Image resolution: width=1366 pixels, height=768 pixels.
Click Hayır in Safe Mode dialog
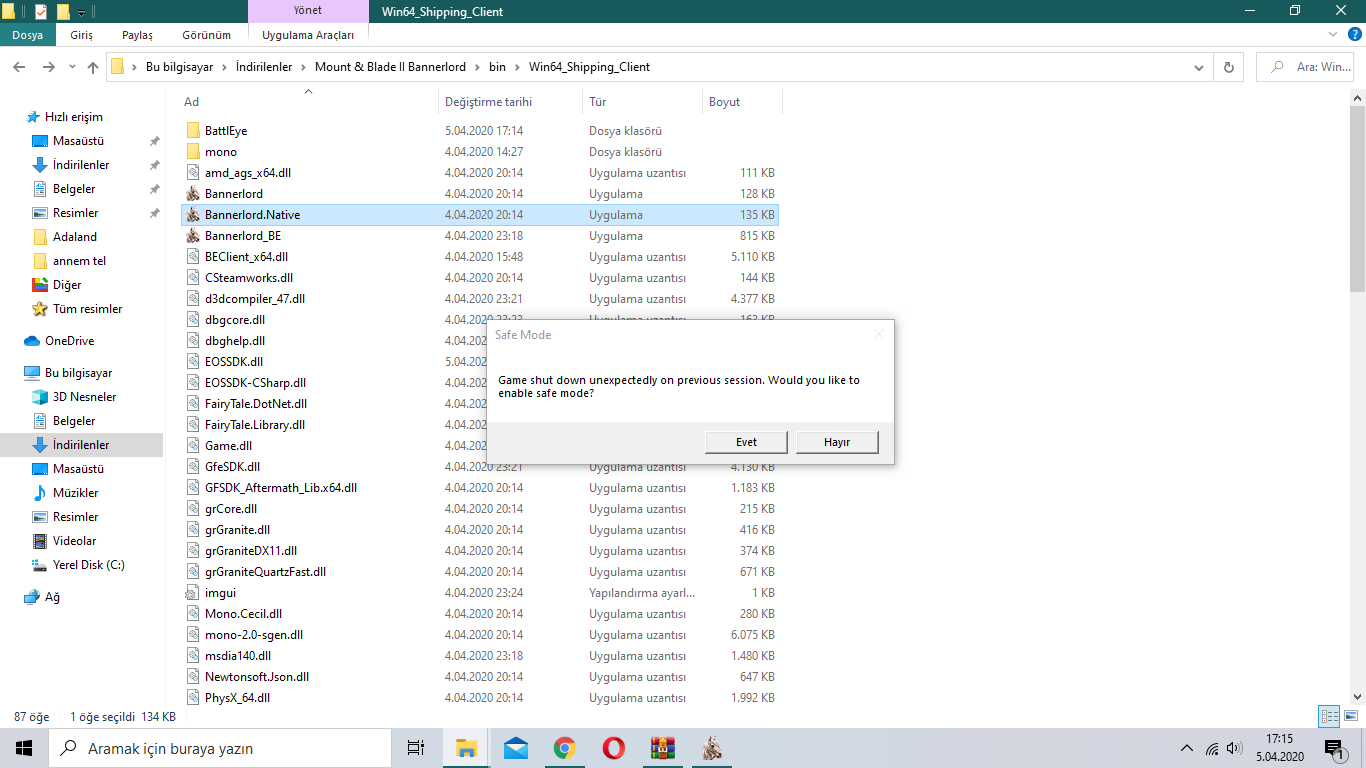(837, 442)
